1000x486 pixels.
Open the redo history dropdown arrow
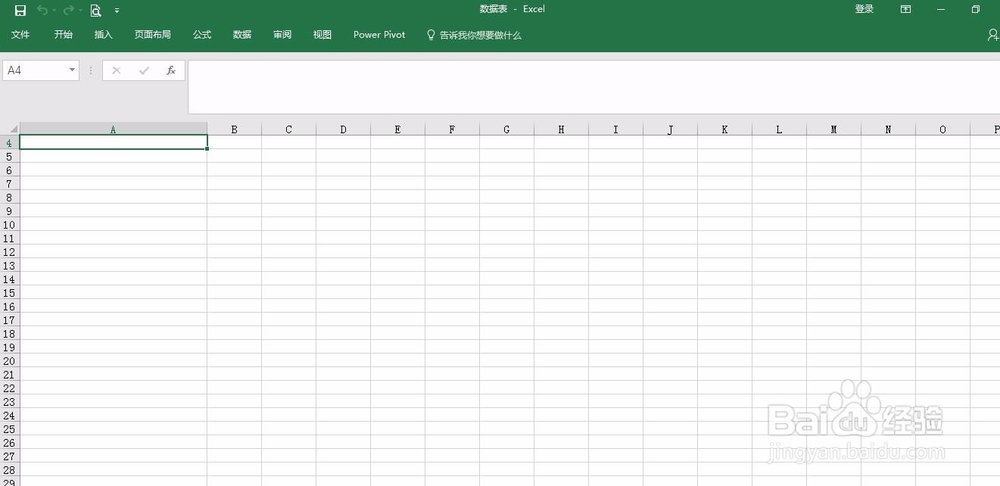(x=80, y=10)
